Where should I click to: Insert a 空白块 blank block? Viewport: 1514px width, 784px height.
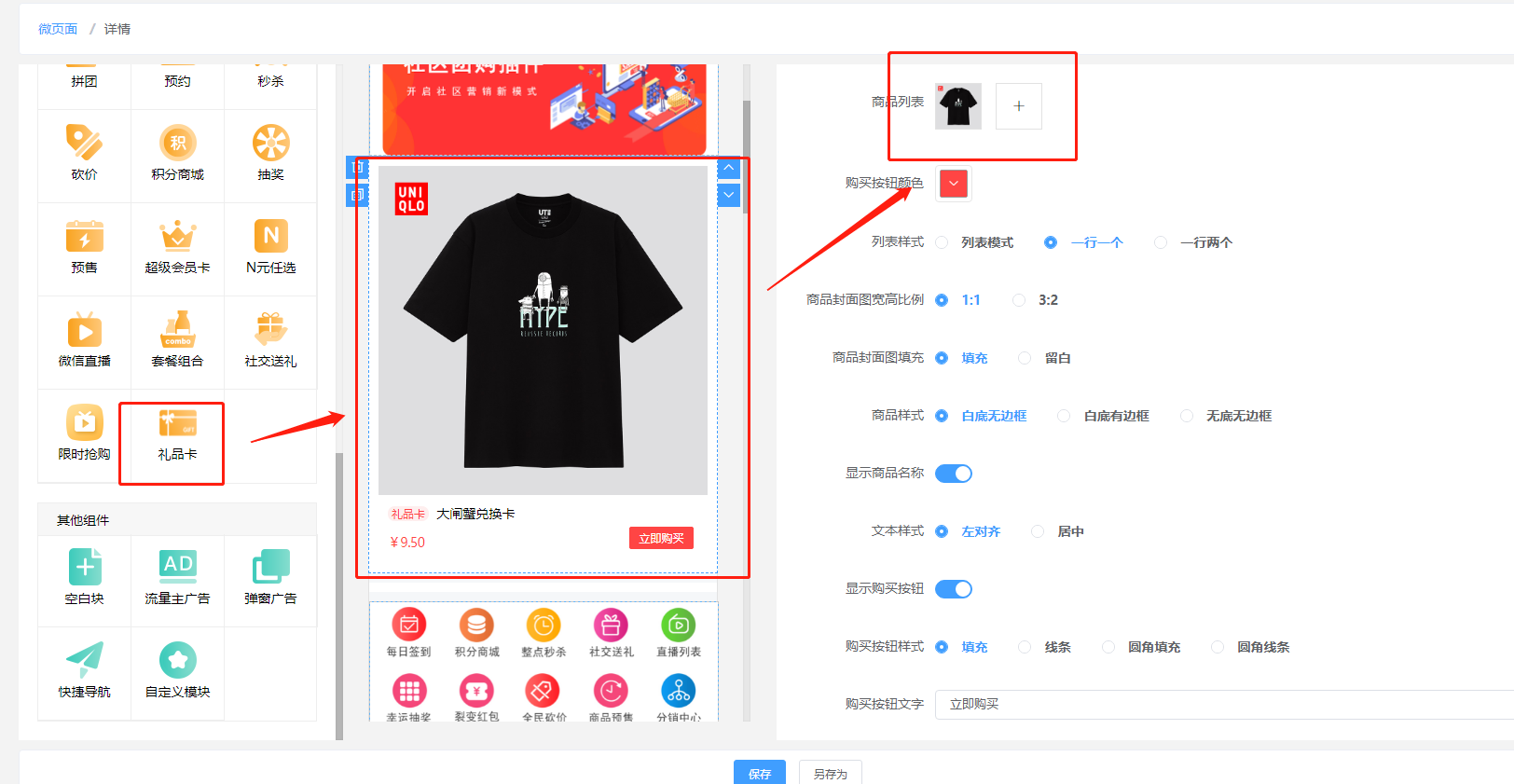(84, 580)
